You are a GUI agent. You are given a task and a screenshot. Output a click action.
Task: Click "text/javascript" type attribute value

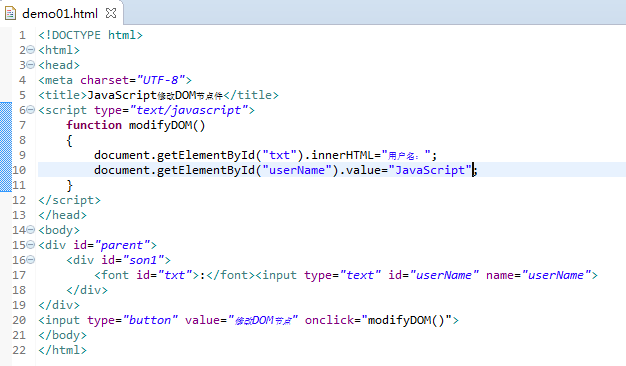[189, 110]
